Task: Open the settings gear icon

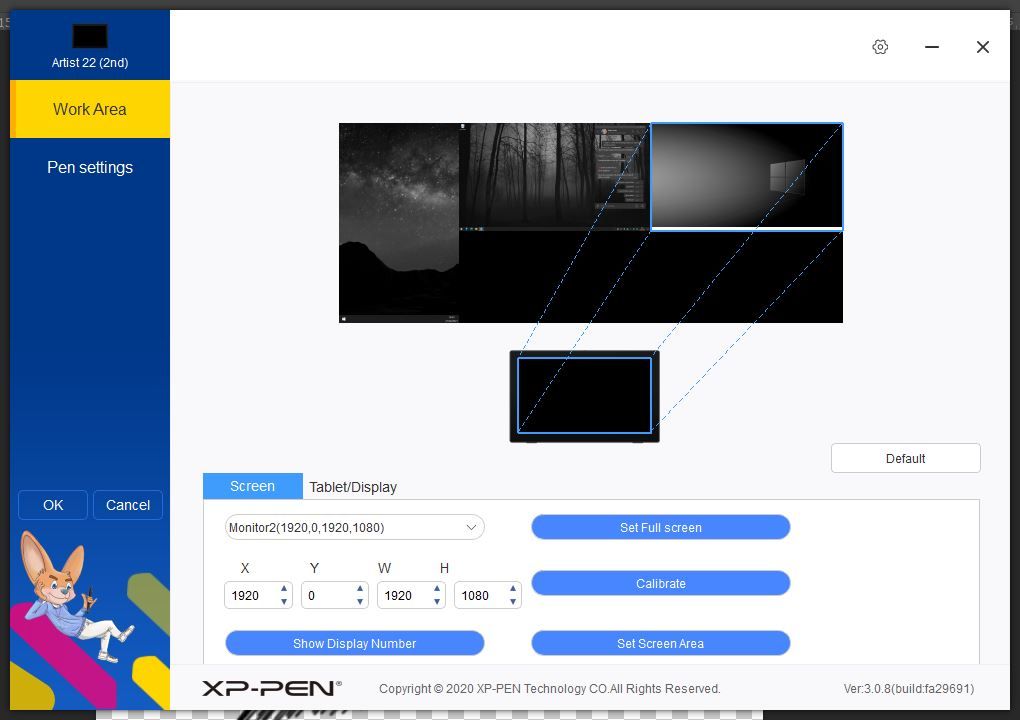Action: click(880, 47)
